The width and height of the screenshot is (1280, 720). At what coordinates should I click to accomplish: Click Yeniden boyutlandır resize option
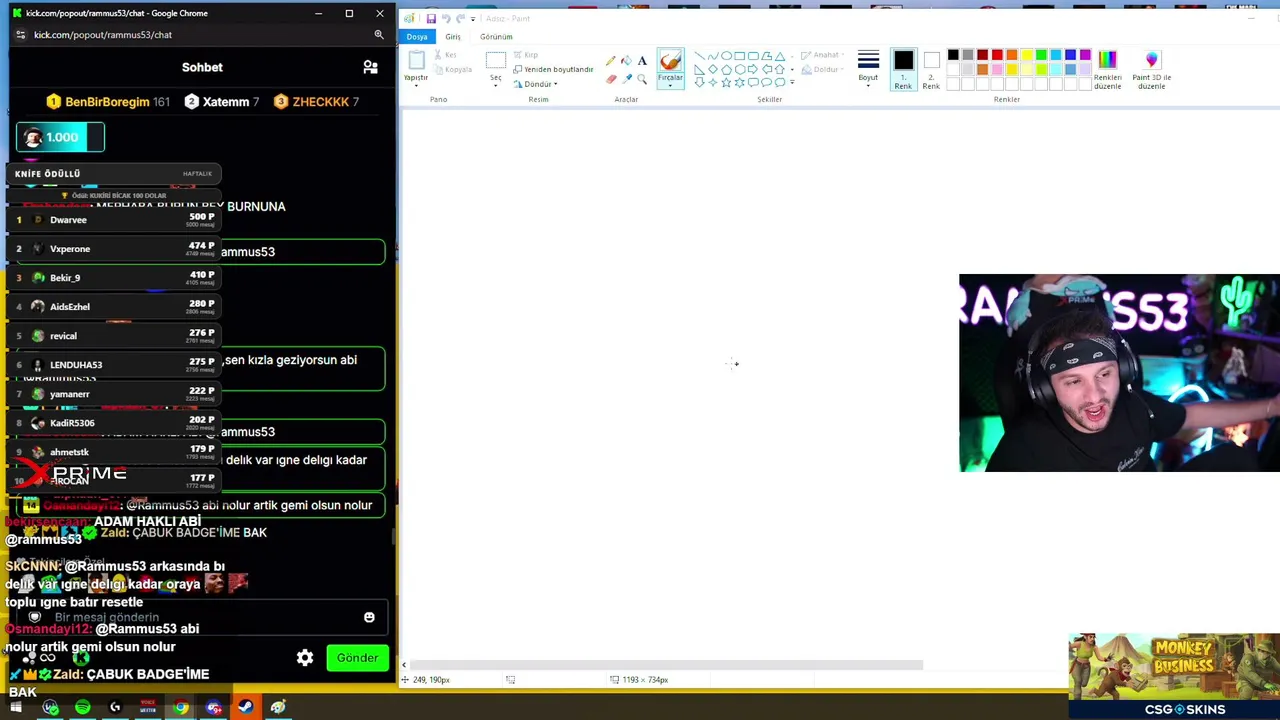pos(553,69)
